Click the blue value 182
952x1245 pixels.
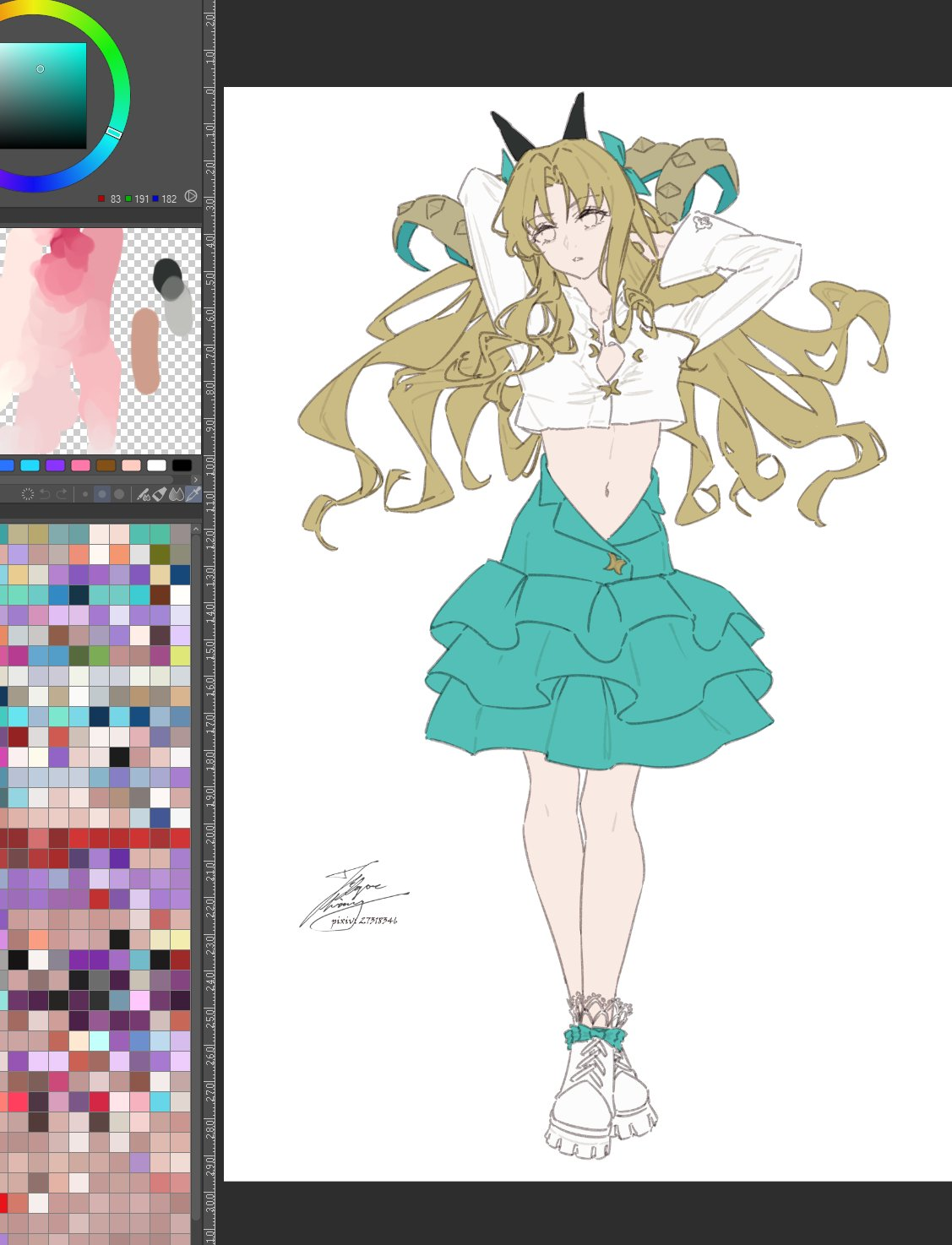pos(169,199)
